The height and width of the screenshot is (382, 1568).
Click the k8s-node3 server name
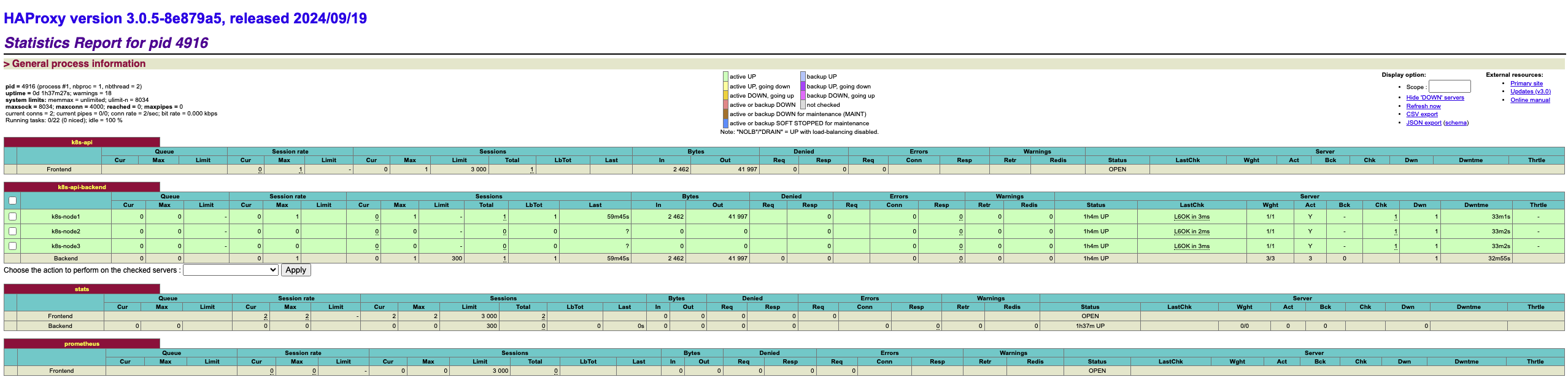point(66,246)
